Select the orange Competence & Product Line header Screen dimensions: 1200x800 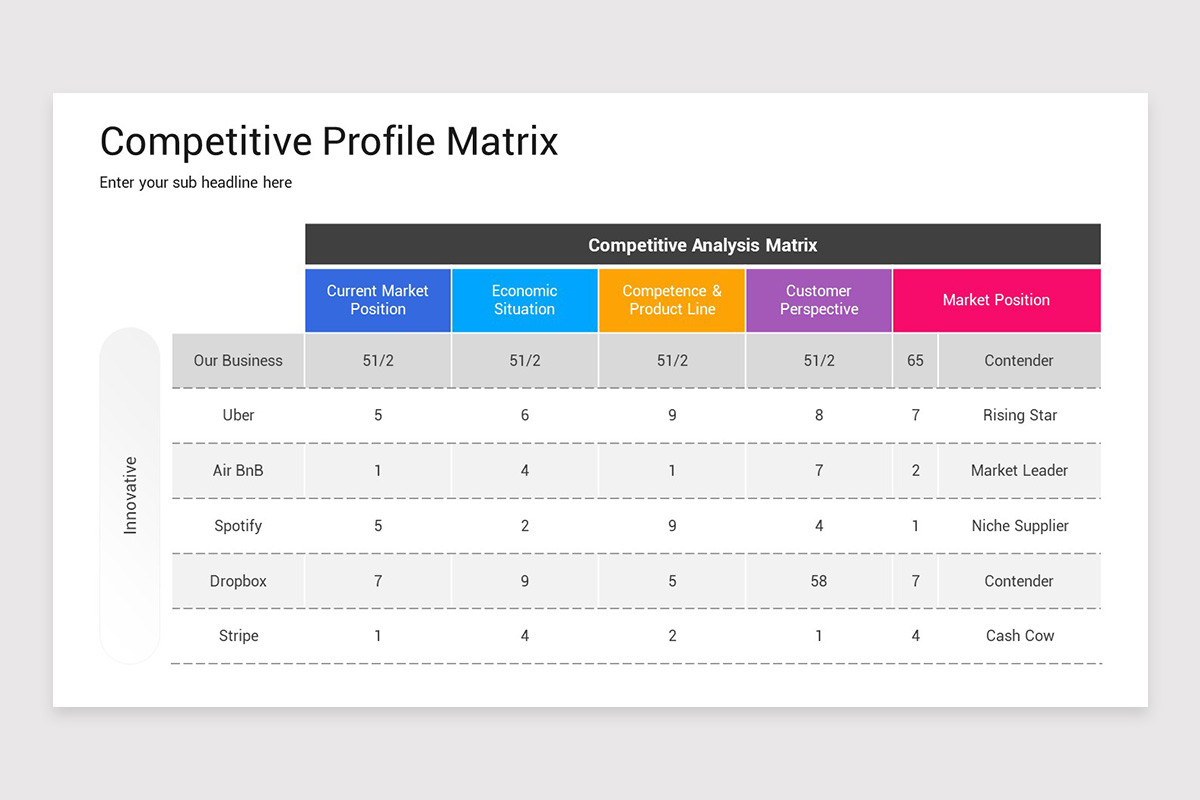[x=671, y=300]
